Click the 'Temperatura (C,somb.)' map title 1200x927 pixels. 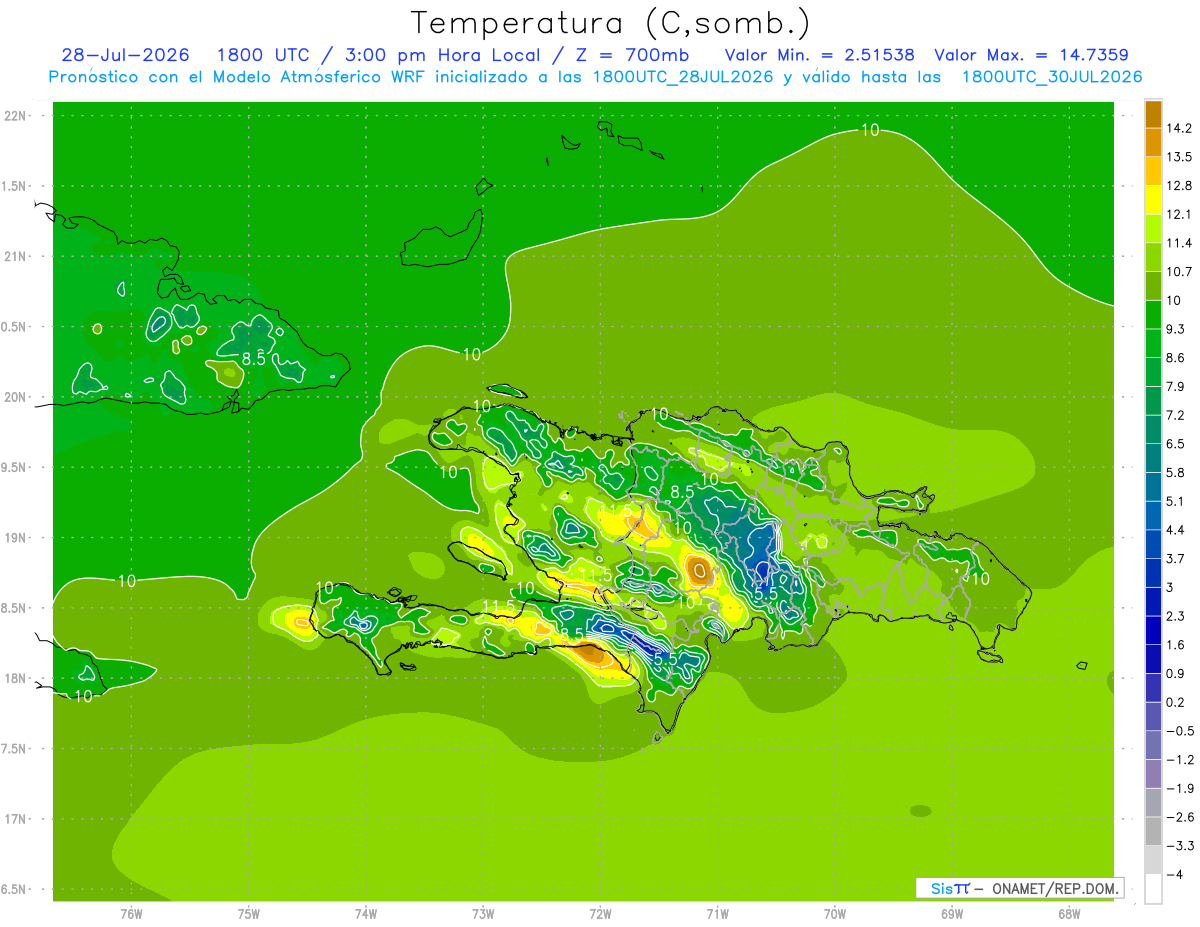click(610, 23)
